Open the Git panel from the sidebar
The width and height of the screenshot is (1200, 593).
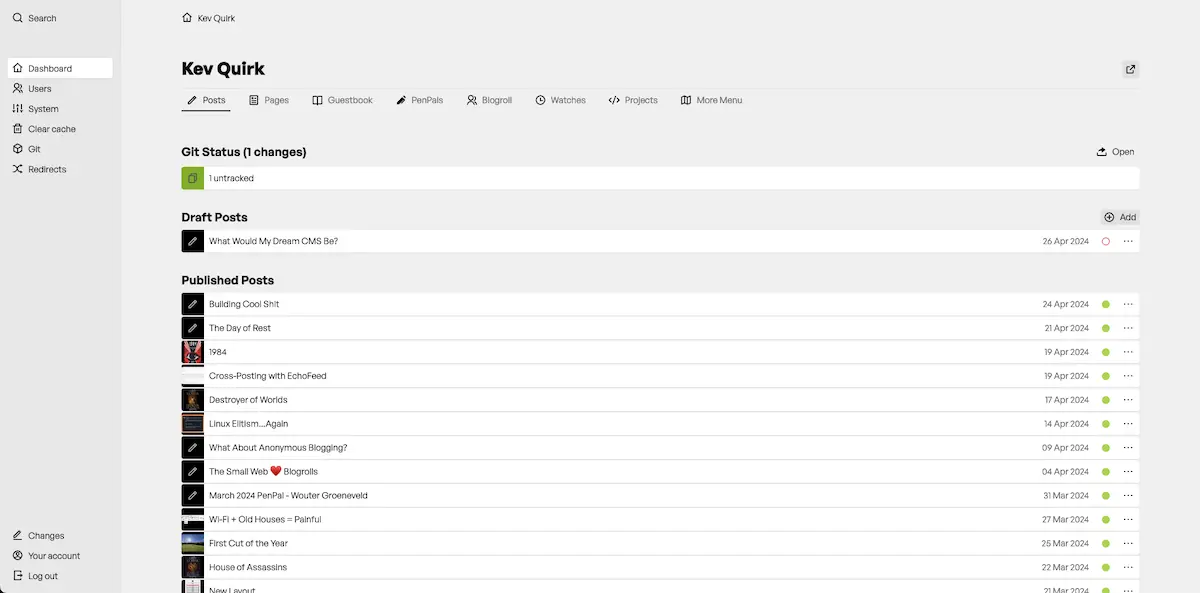(34, 149)
